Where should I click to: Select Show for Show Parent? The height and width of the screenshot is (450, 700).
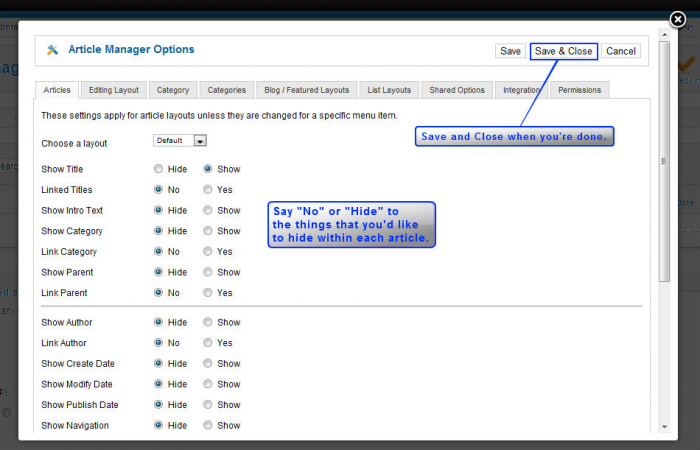[208, 272]
